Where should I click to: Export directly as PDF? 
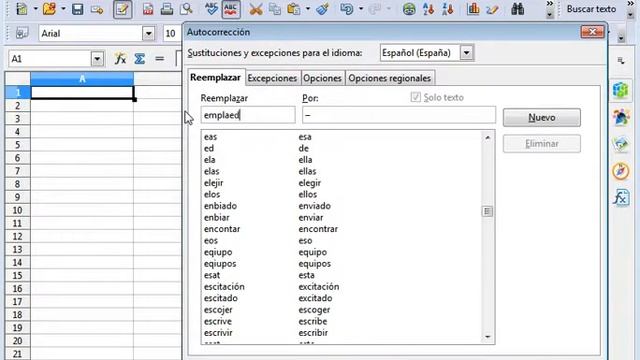pyautogui.click(x=148, y=9)
